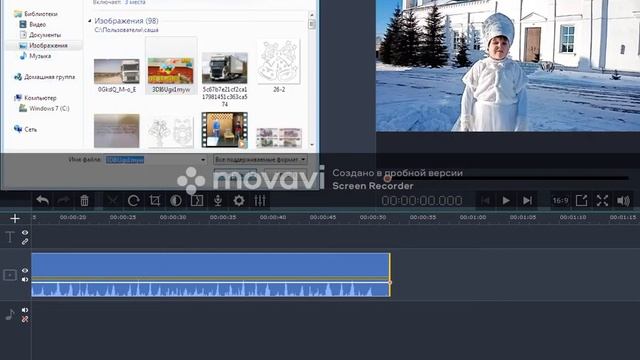Add a new track with plus icon
The width and height of the screenshot is (640, 360).
[x=15, y=219]
